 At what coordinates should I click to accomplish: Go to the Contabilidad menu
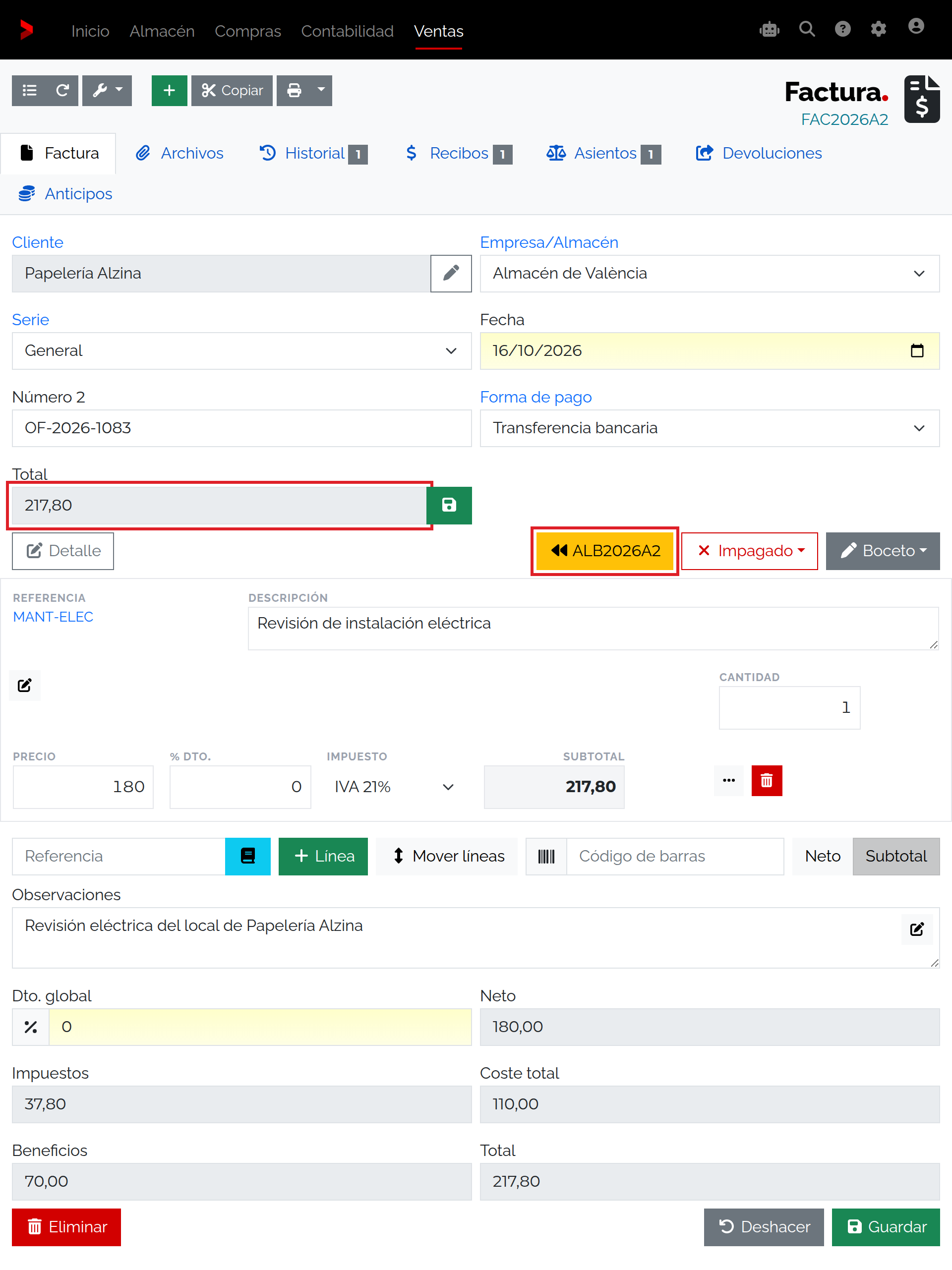pos(348,31)
